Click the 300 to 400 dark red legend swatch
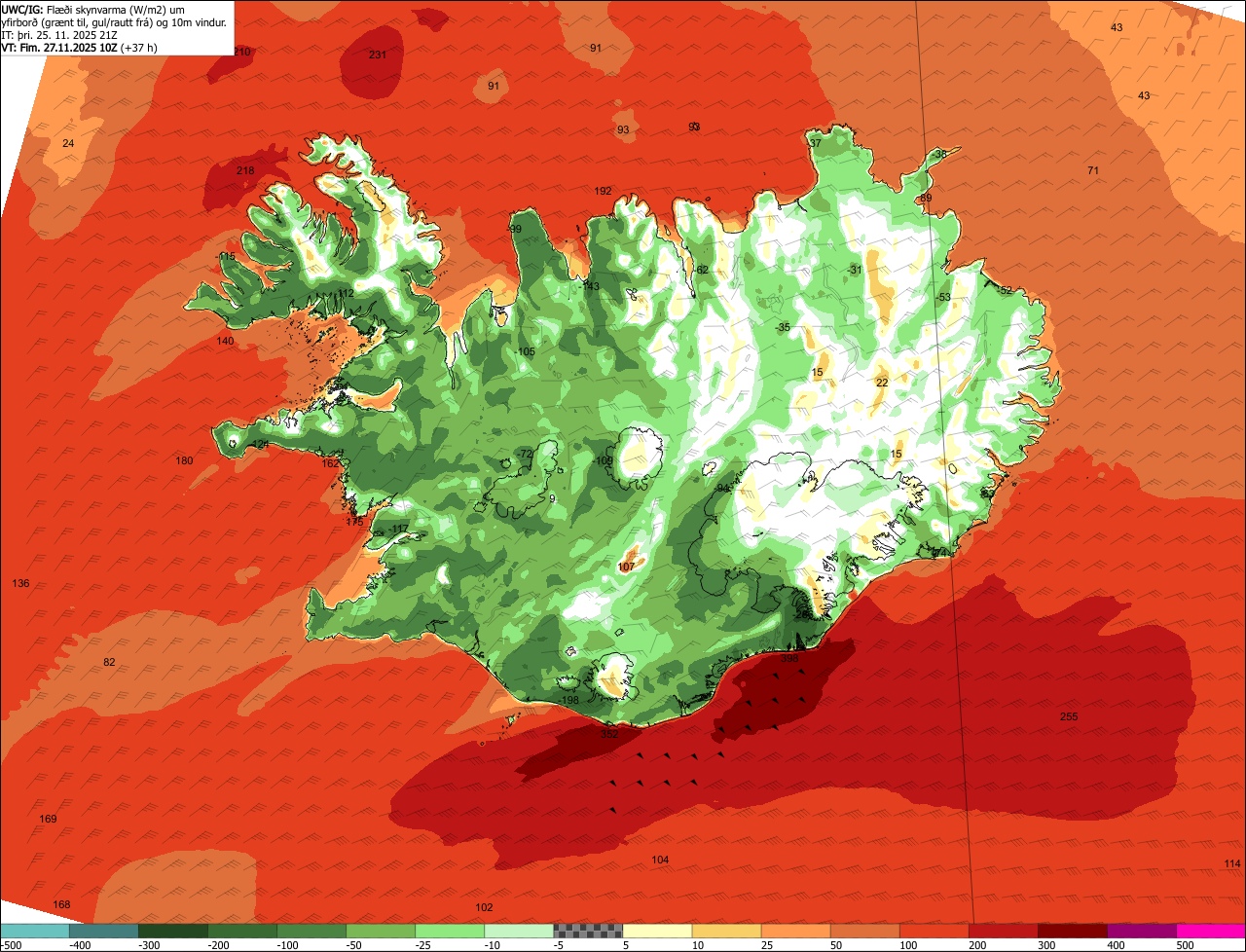The image size is (1246, 952). click(x=1072, y=931)
